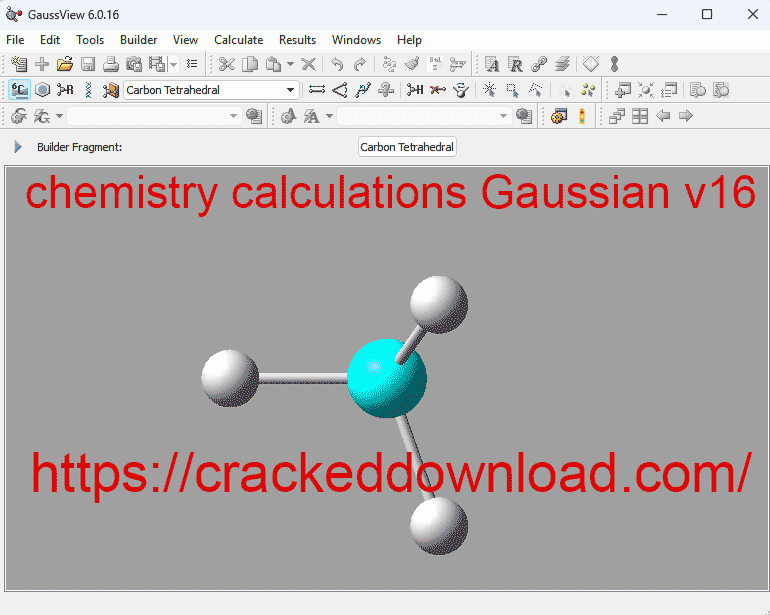Click the Center molecule icon
This screenshot has width=770, height=615.
646,90
